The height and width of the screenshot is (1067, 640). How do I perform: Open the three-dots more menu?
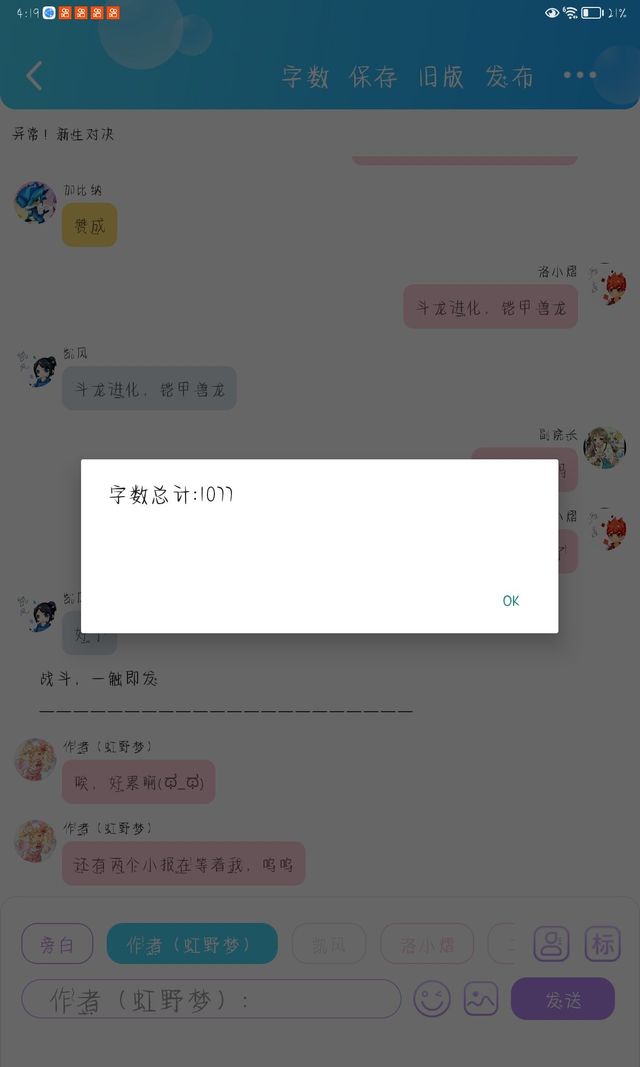coord(579,76)
